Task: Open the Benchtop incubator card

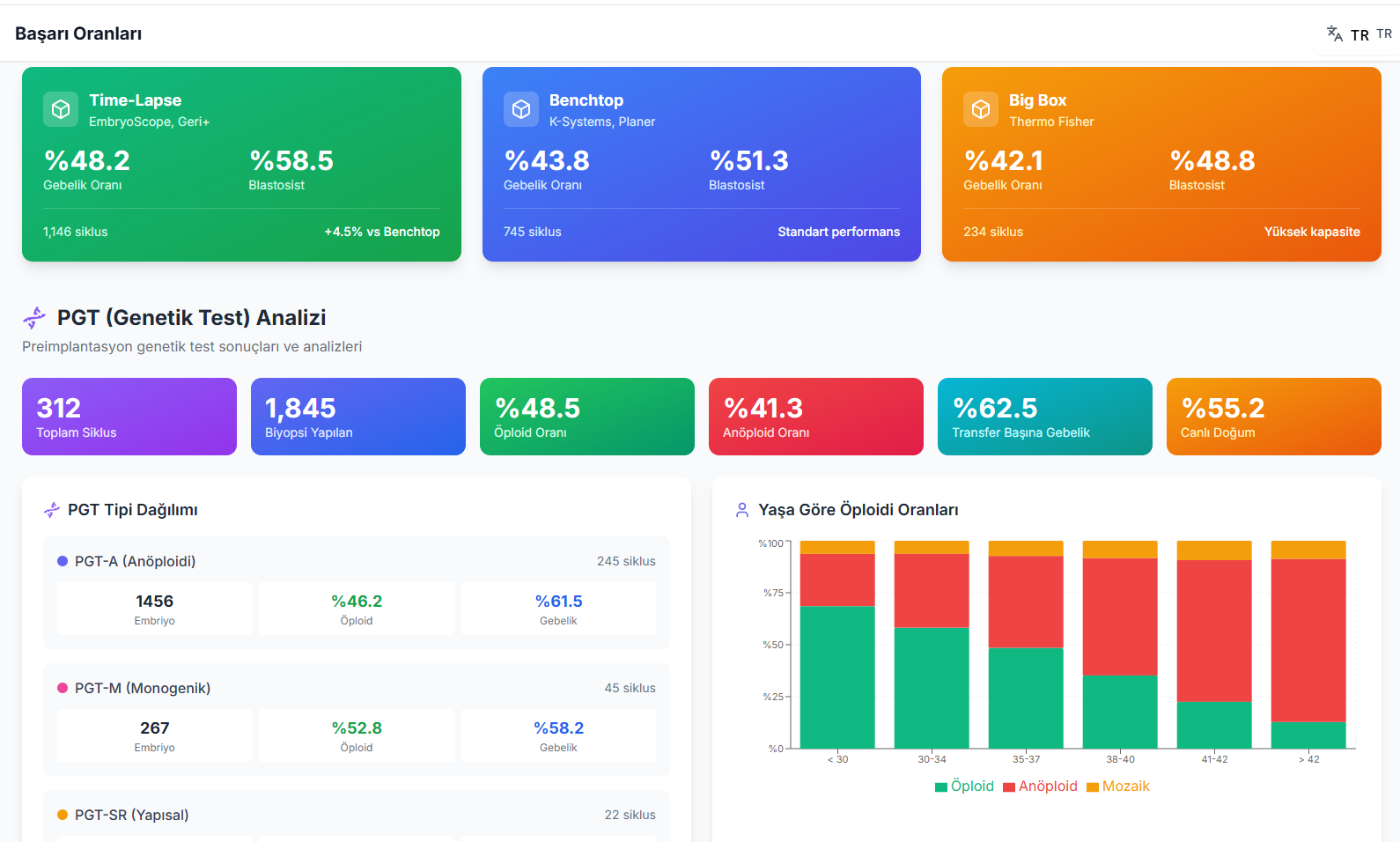Action: click(x=702, y=164)
